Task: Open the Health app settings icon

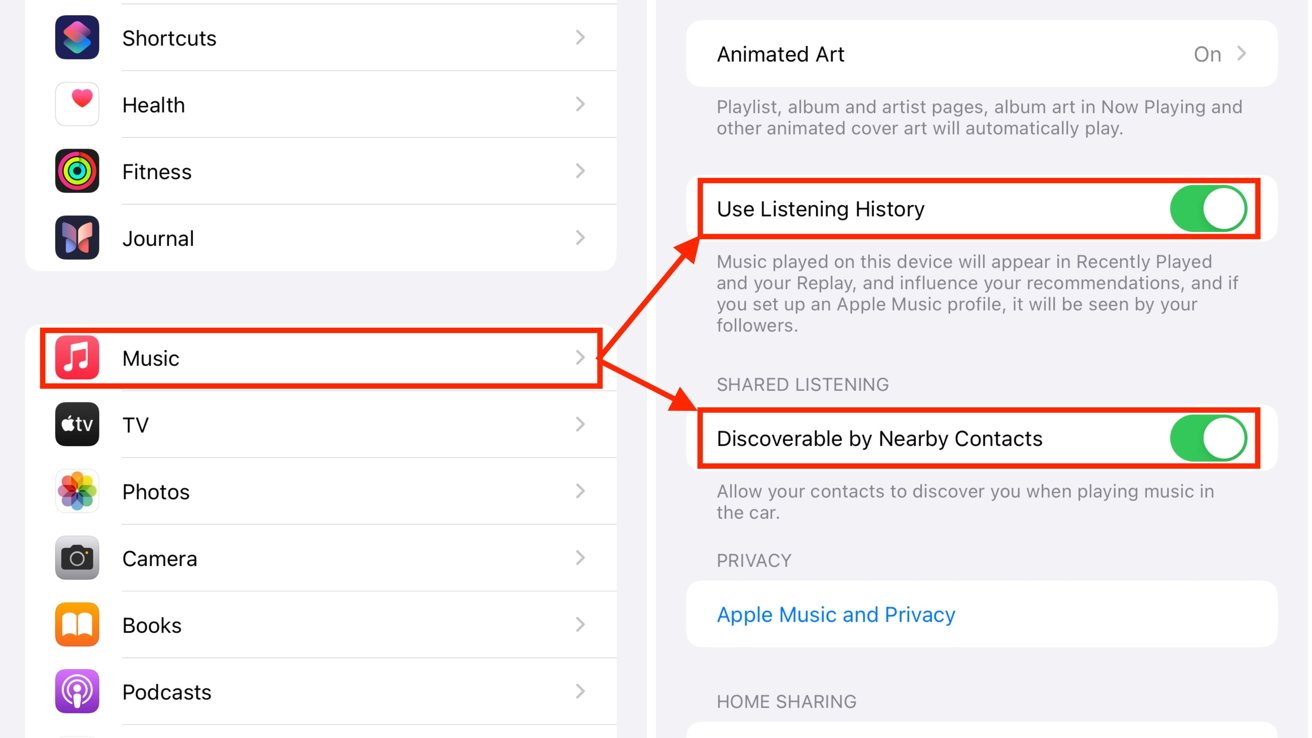Action: point(77,104)
